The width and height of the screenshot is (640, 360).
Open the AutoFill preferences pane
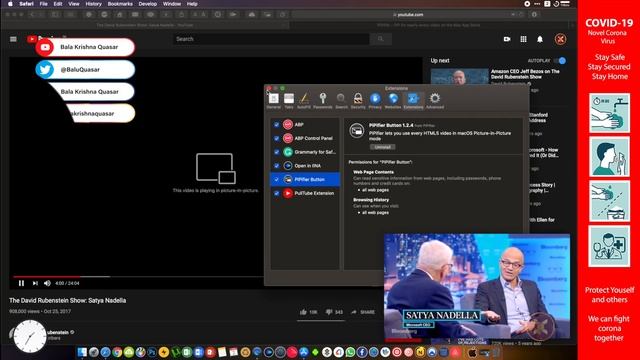pyautogui.click(x=304, y=100)
